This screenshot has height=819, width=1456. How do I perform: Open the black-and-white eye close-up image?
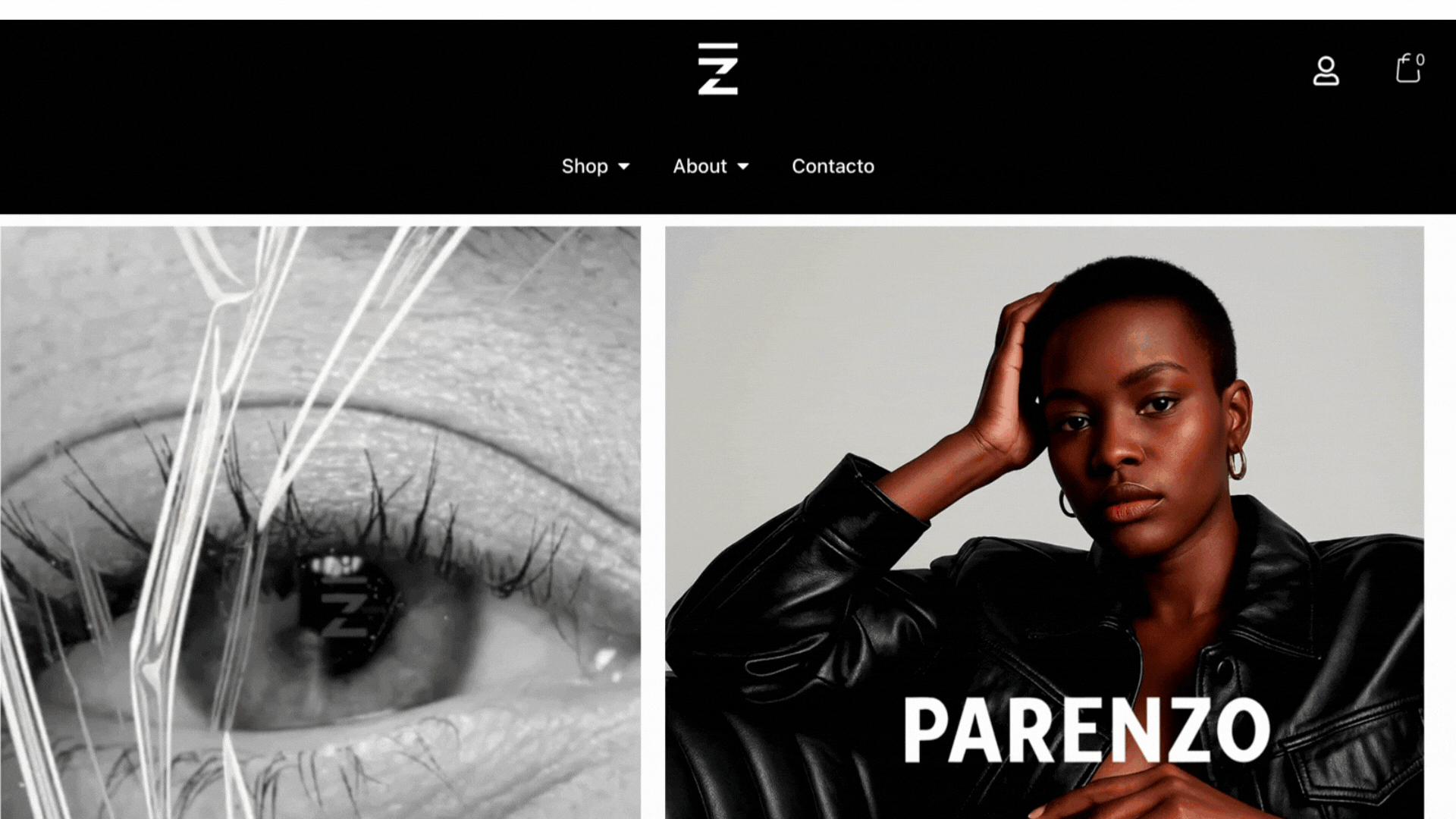[320, 522]
